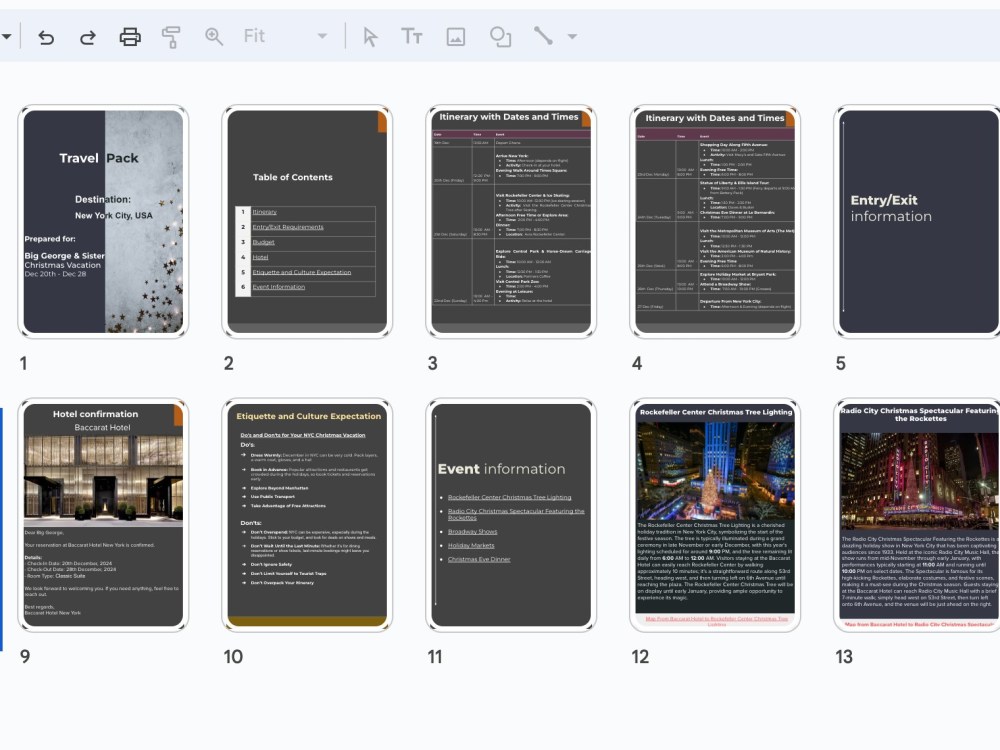Screen dimensions: 1000x750
Task: Select slide 2 Table of Contents
Action: tap(307, 221)
